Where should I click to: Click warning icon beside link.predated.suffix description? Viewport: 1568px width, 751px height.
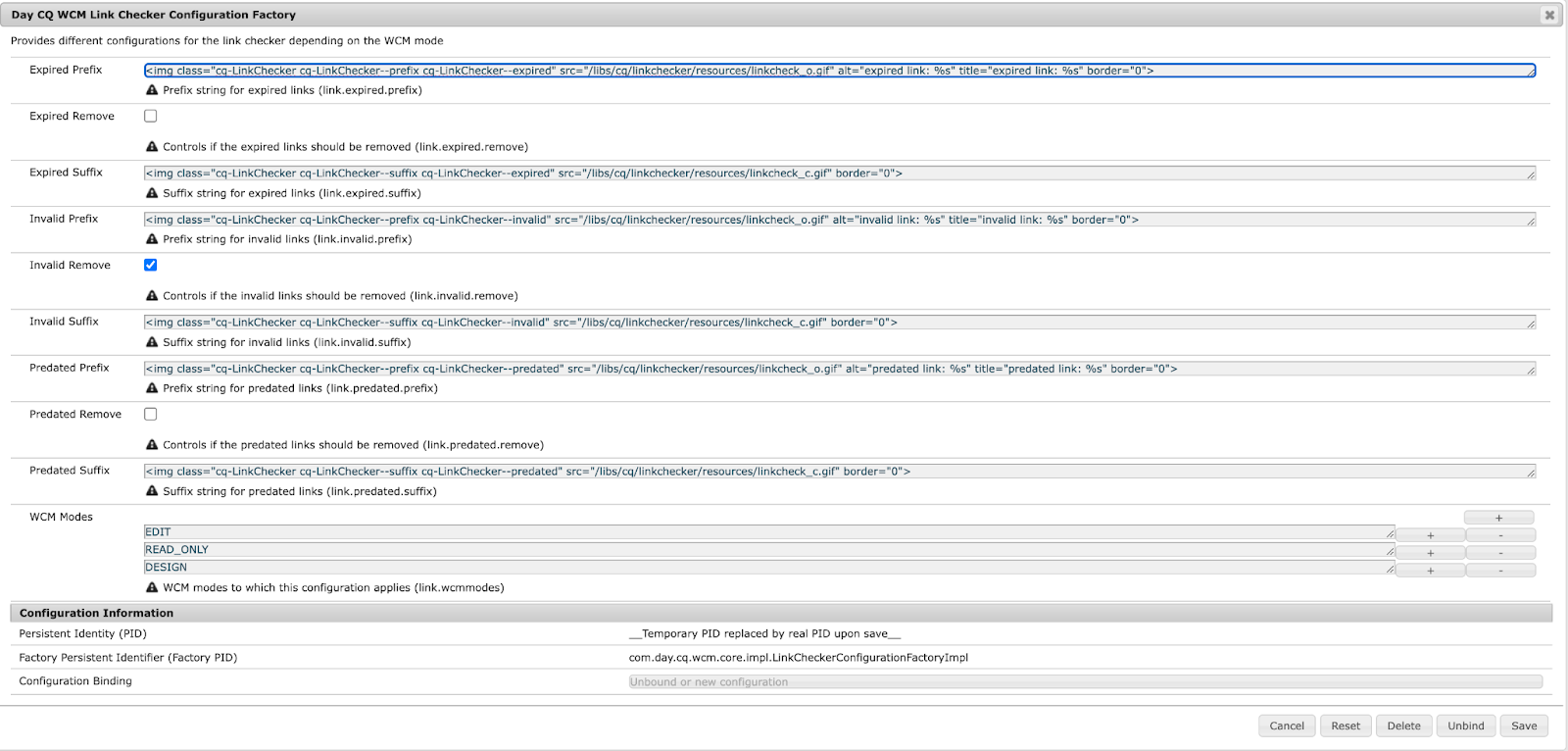(x=152, y=491)
